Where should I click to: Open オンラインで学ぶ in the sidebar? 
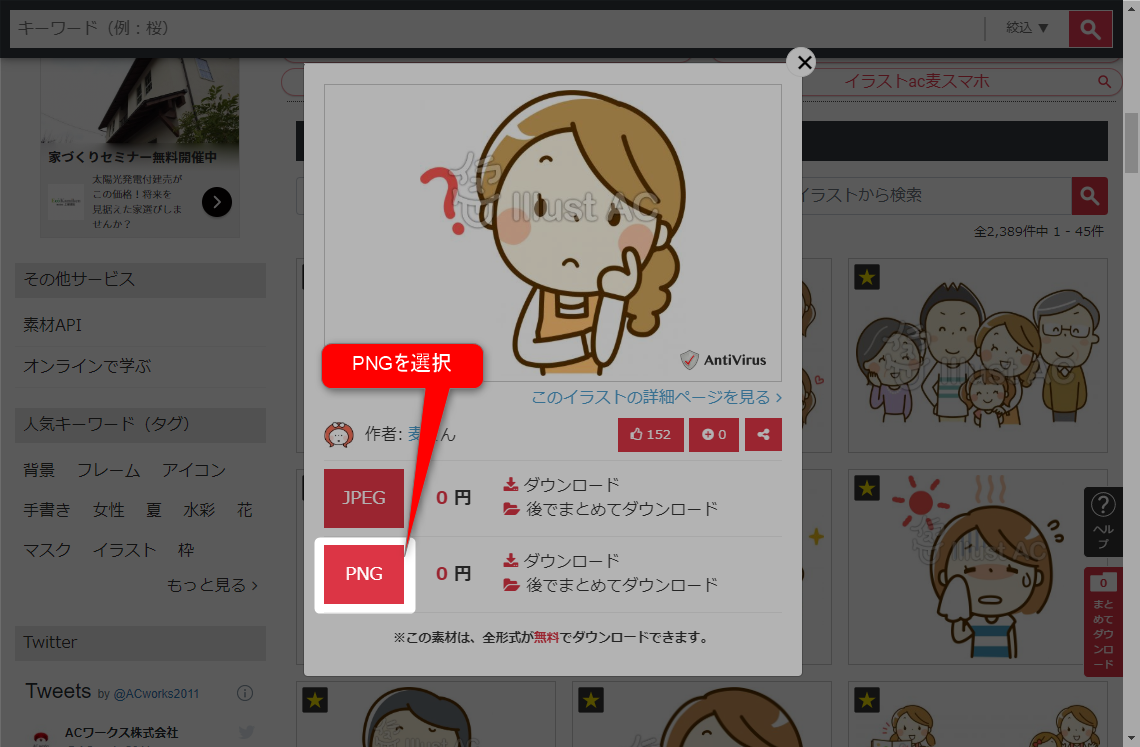(x=67, y=363)
